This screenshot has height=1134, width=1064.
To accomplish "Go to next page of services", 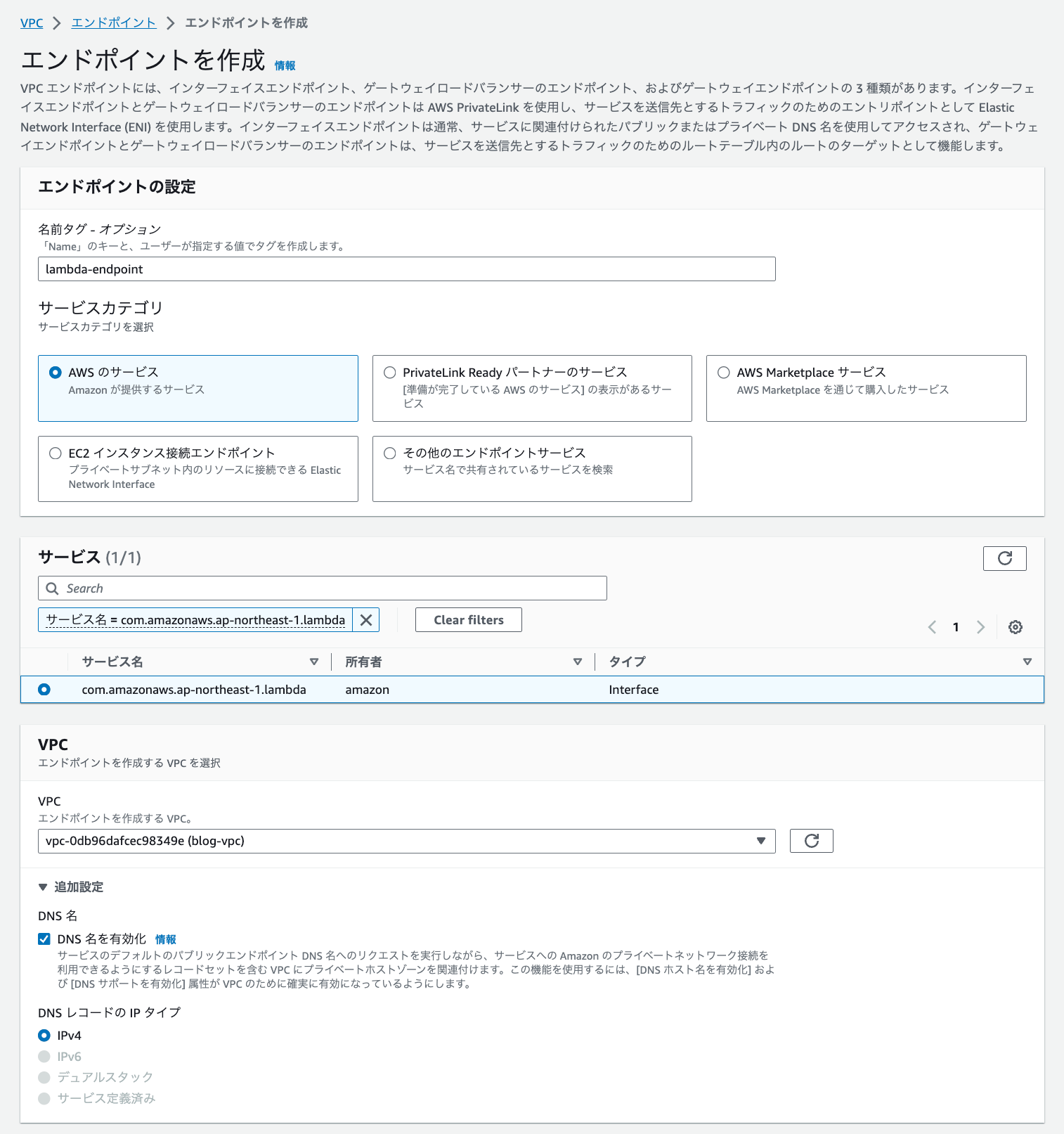I will 980,627.
